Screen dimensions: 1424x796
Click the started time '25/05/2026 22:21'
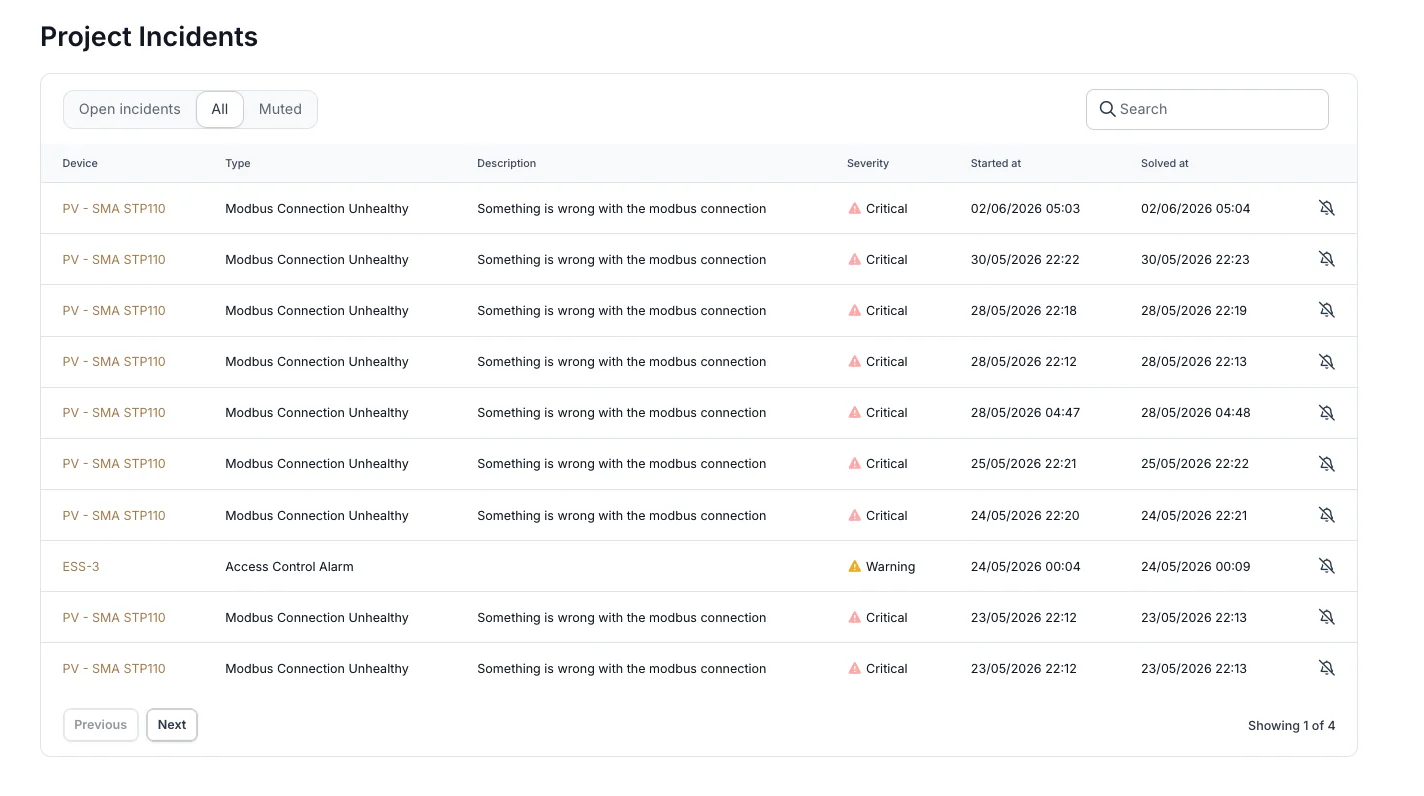coord(1024,464)
